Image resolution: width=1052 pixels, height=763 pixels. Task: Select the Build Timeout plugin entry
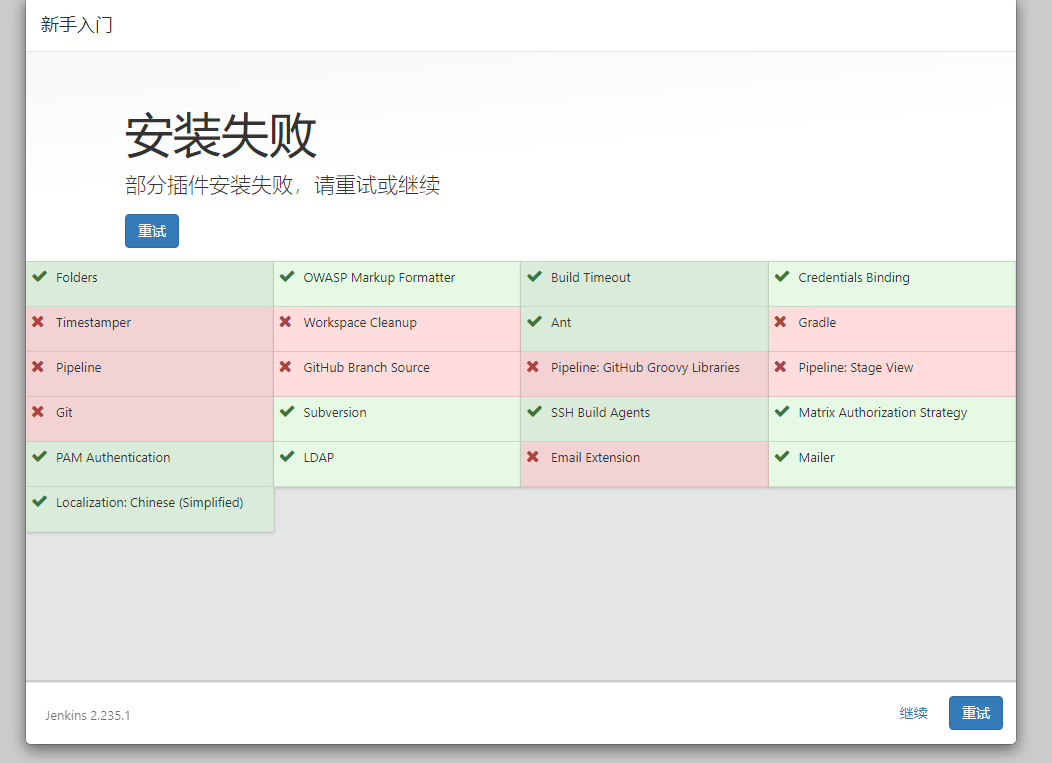644,283
